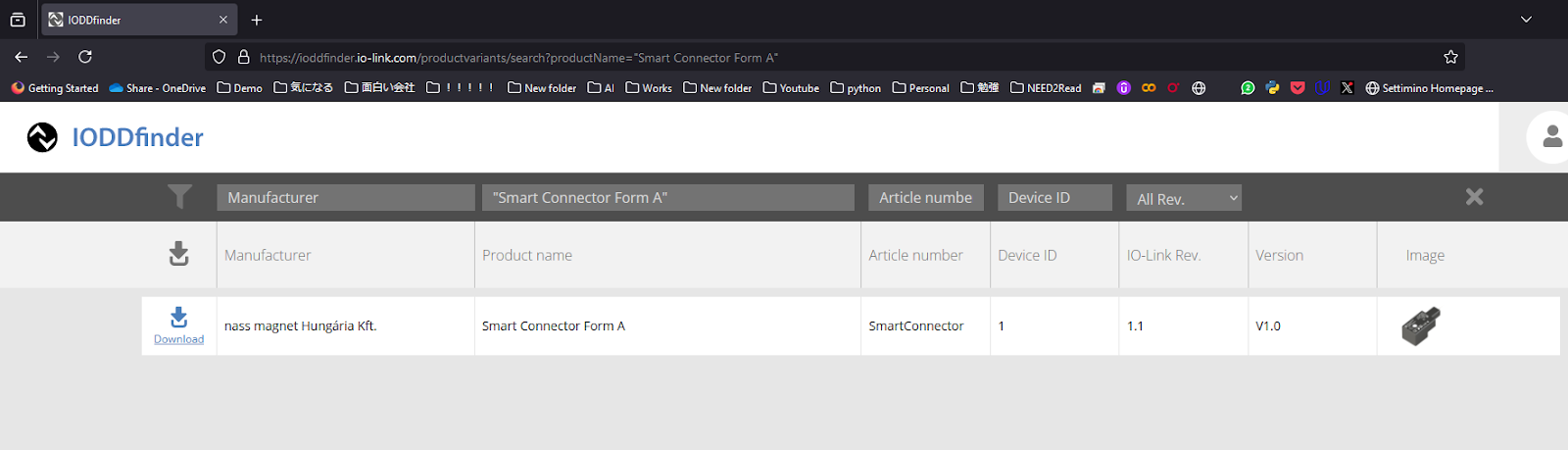
Task: Select the 1.1 IO-Link revision cell
Action: 1184,326
